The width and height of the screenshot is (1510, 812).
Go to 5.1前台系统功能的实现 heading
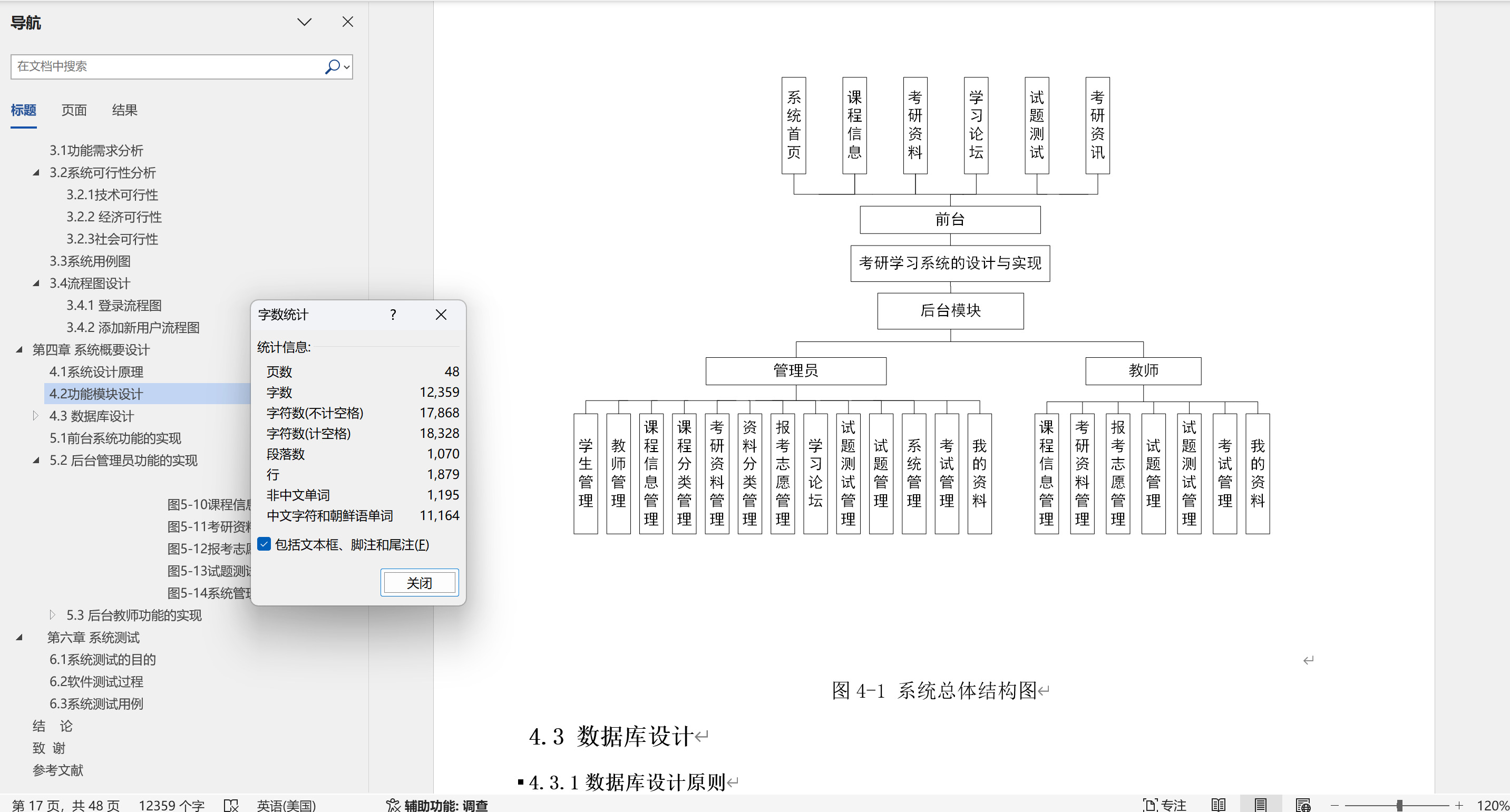point(115,438)
